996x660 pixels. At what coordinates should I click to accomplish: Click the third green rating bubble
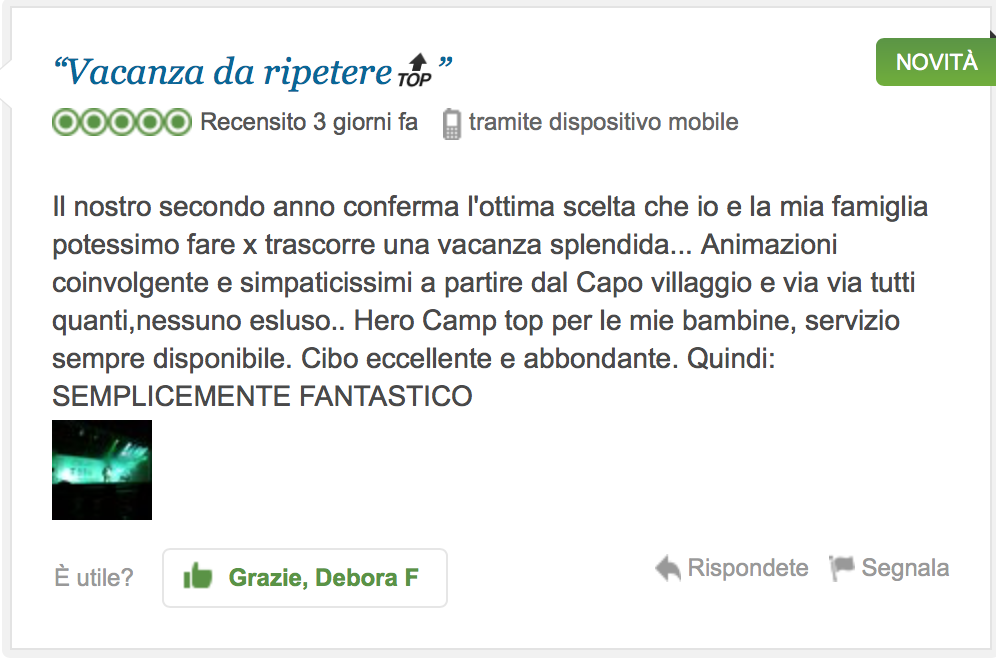coord(121,122)
